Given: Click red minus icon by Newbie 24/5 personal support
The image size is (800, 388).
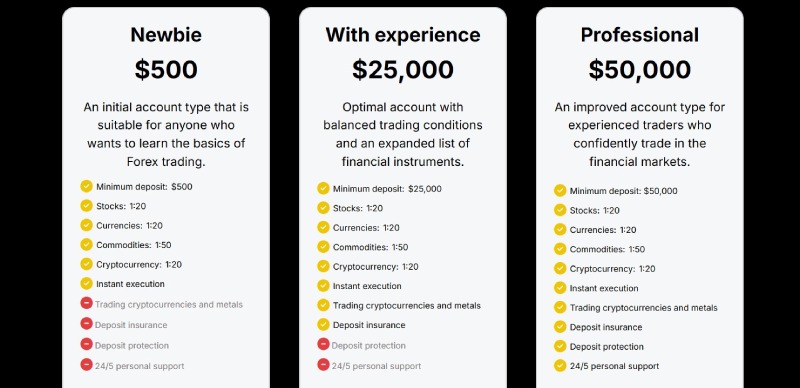Looking at the screenshot, I should pos(86,365).
